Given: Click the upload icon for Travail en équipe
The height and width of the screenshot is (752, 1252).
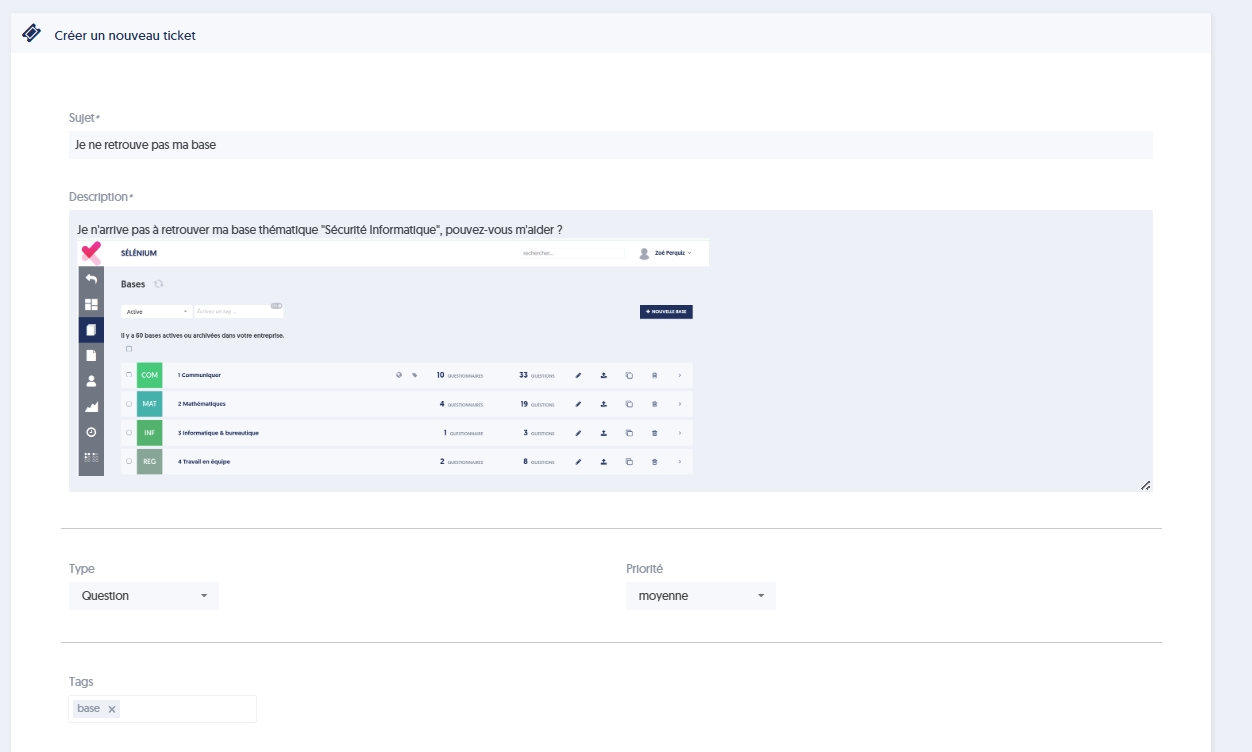Looking at the screenshot, I should click(x=604, y=461).
